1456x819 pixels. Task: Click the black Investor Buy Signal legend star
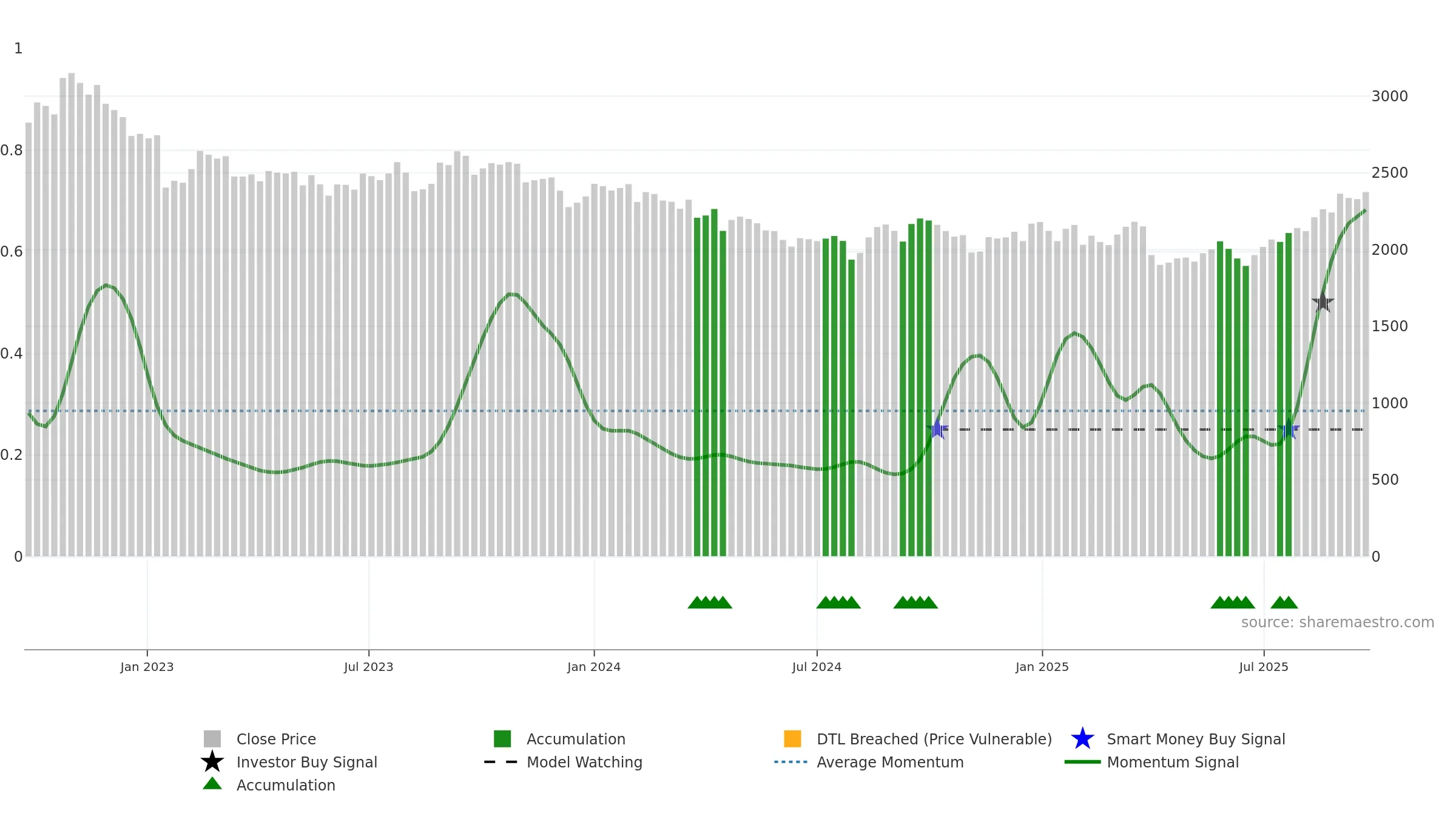212,761
